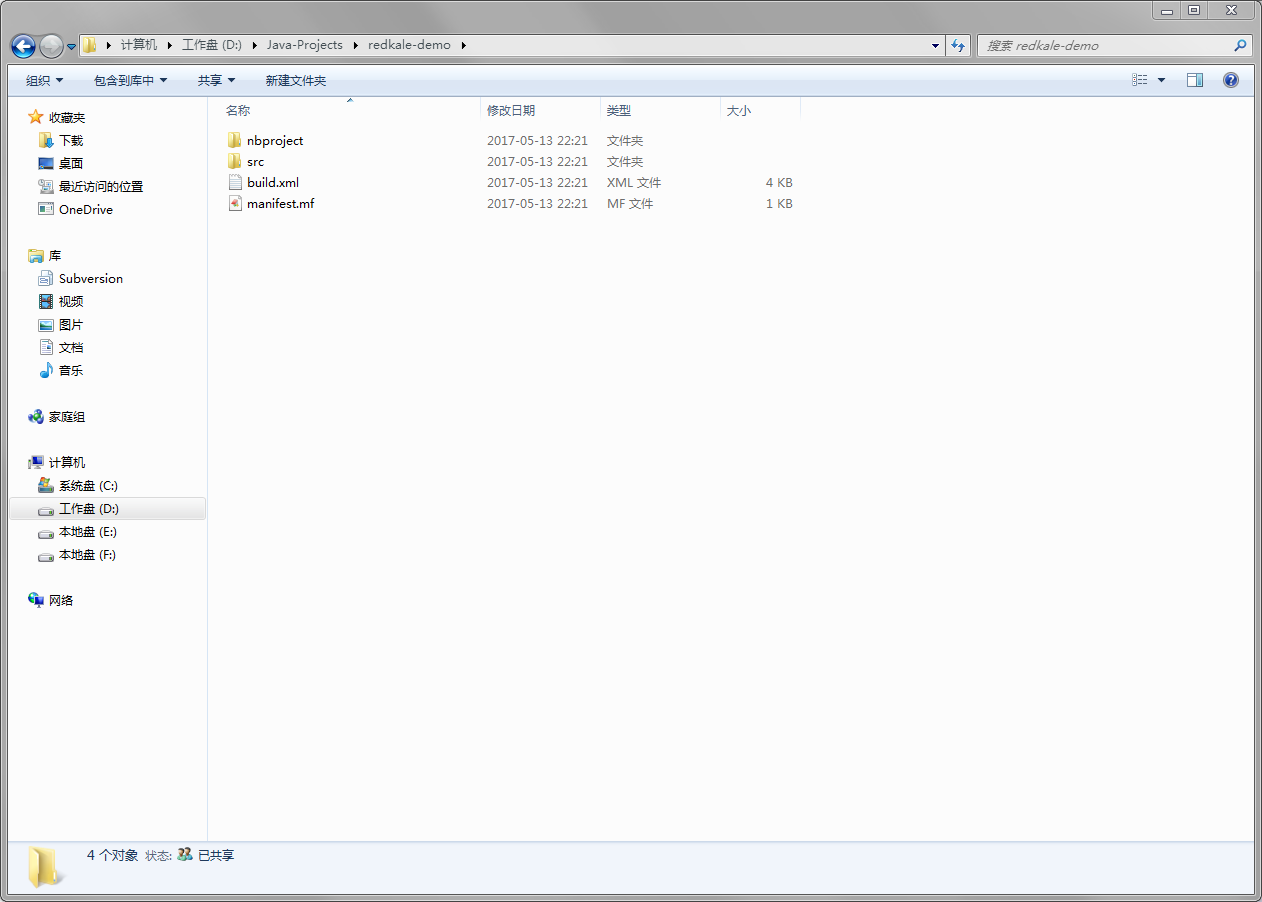Open the nbproject folder
The image size is (1262, 902).
(x=274, y=141)
